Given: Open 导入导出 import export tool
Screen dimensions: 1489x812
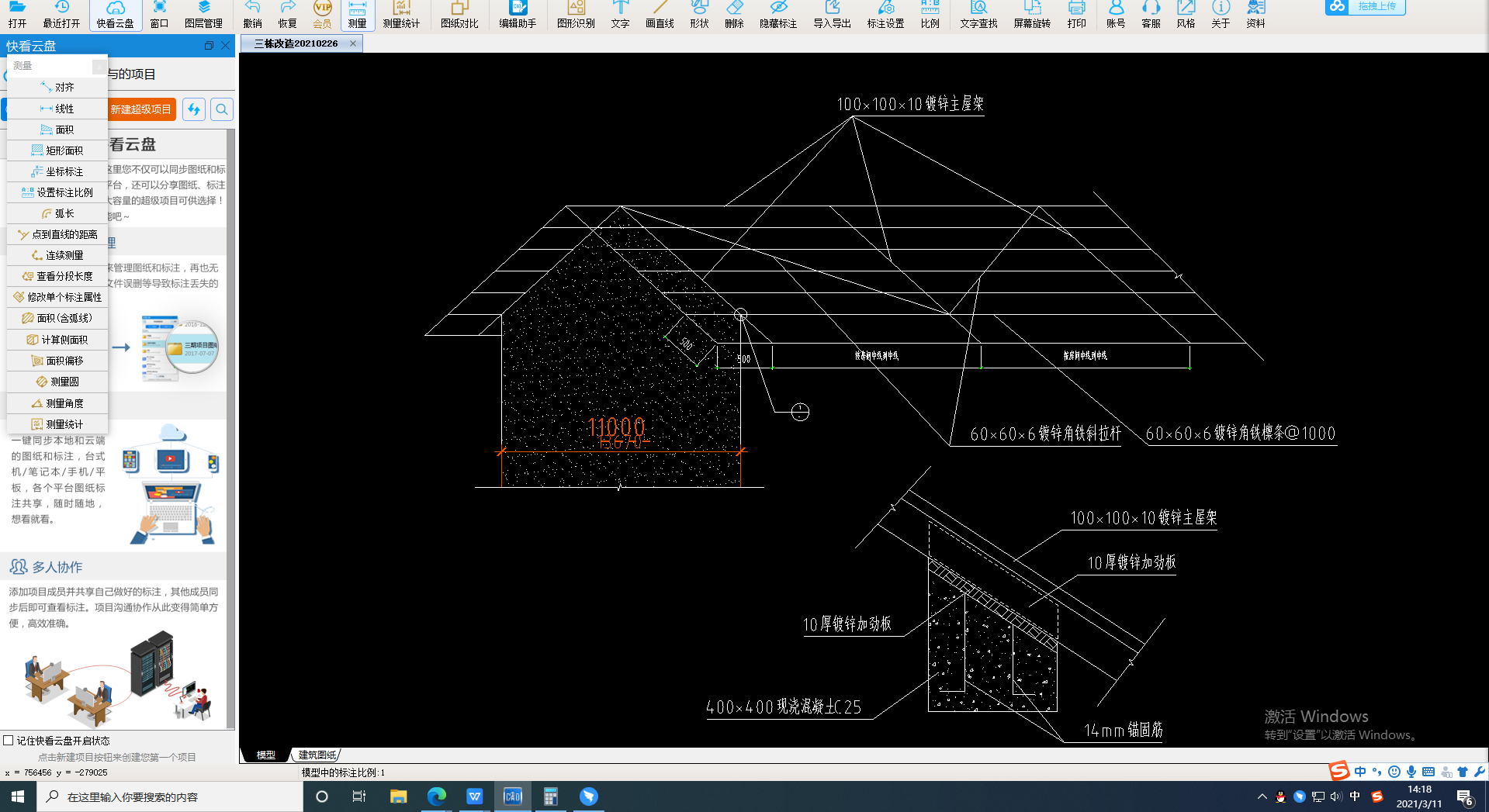Looking at the screenshot, I should [x=832, y=15].
